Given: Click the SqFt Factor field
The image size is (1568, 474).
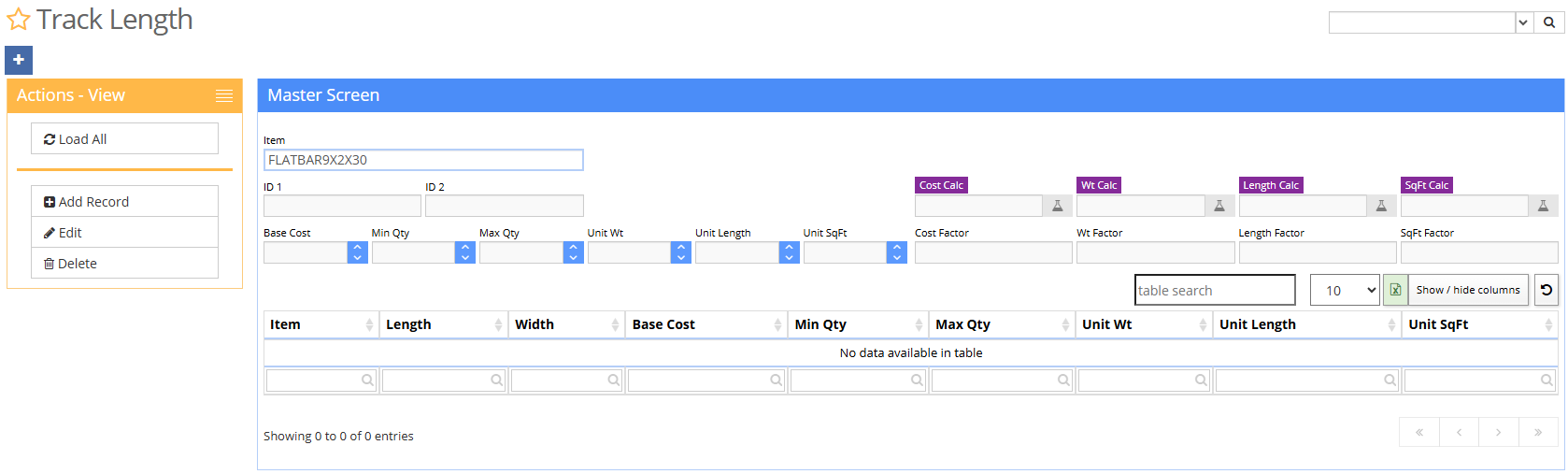Looking at the screenshot, I should tap(1479, 252).
